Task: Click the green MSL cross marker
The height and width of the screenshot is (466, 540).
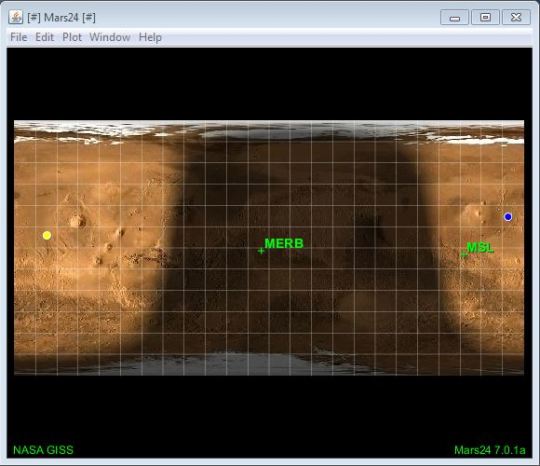Action: tap(464, 255)
